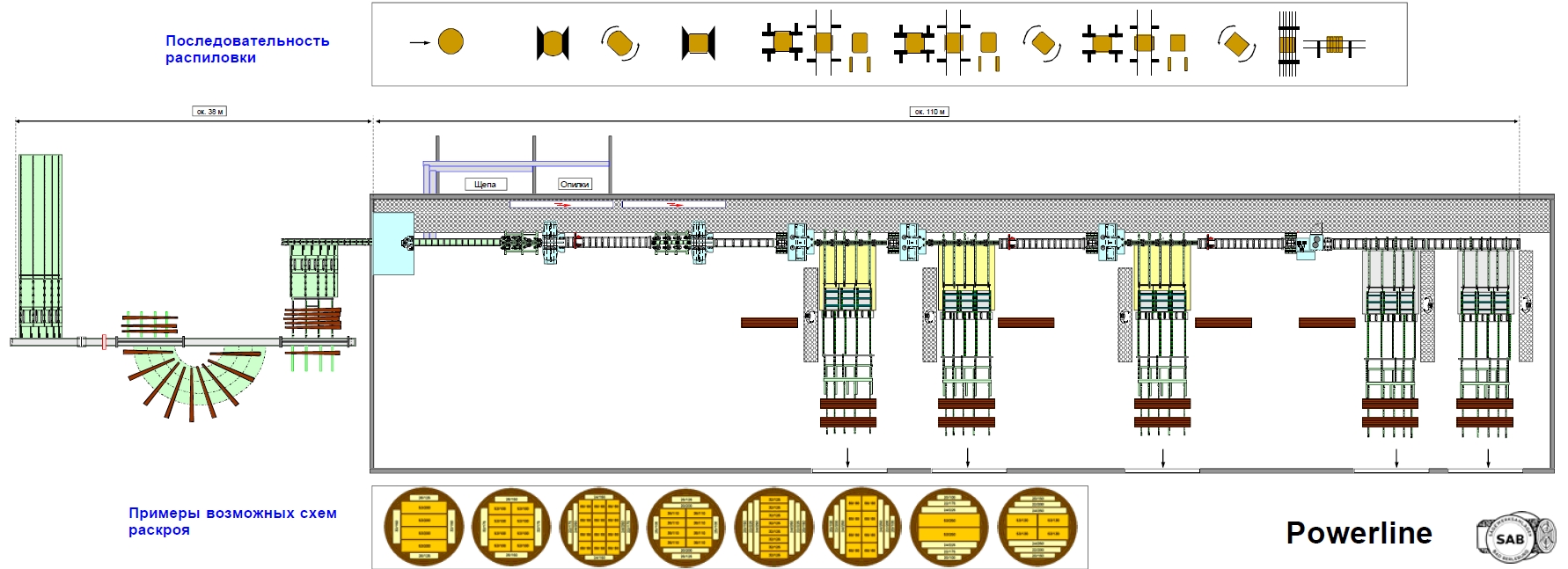
Task: Click the second red arrow on chip conveyor
Action: click(675, 205)
